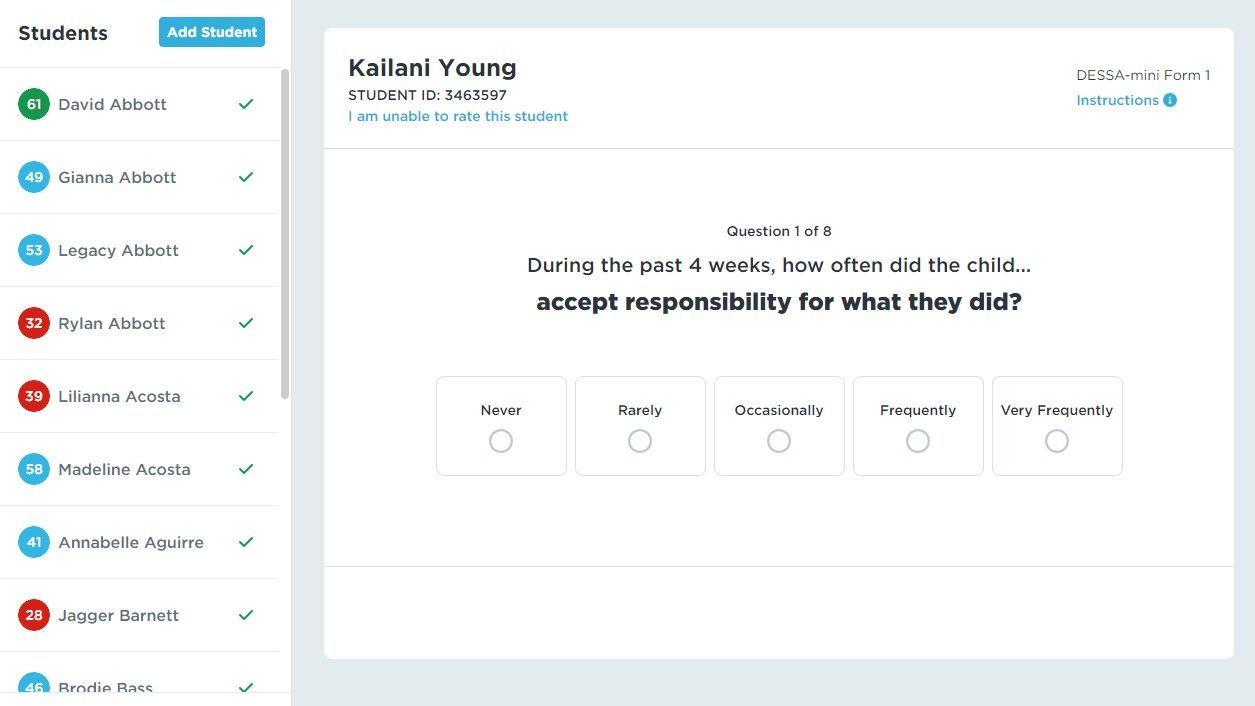Click 'I am unable to rate this student' link
The image size is (1255, 706).
(458, 116)
